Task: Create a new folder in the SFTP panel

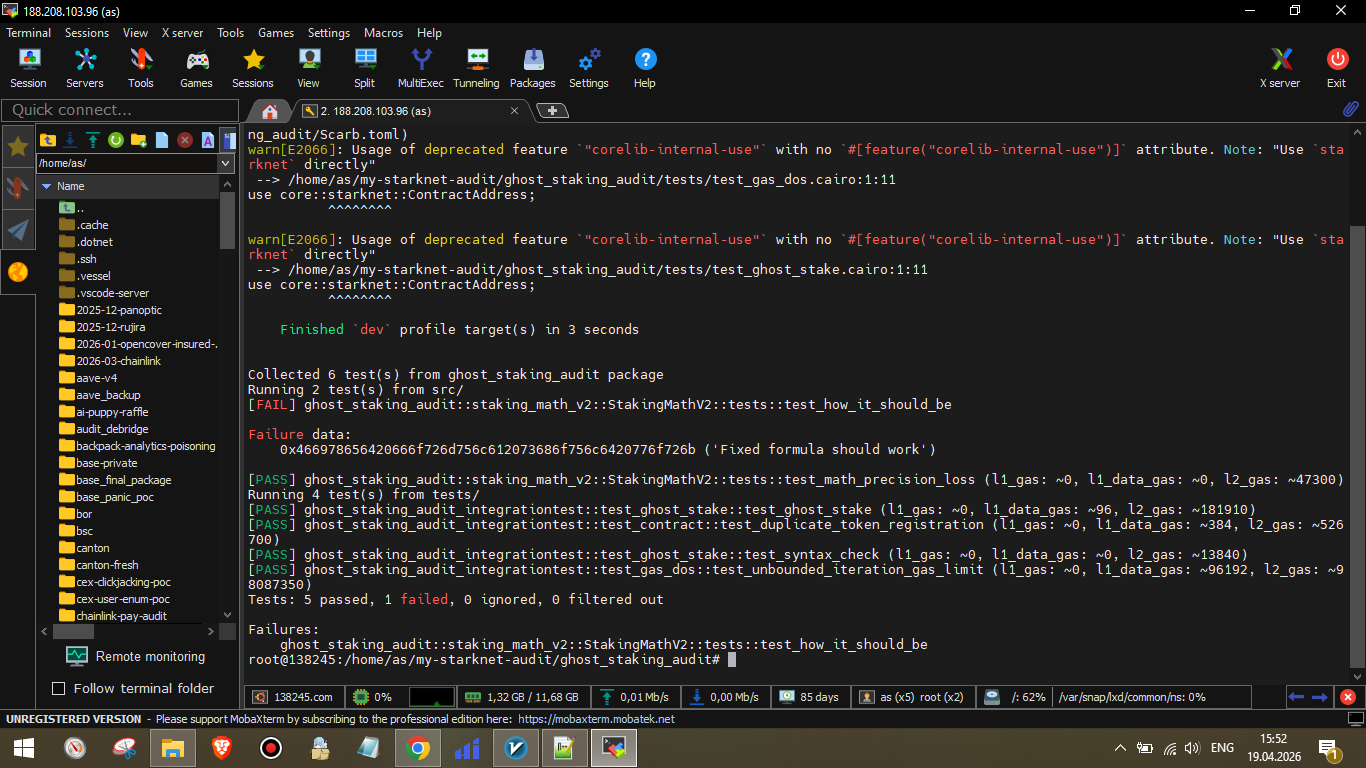Action: [x=139, y=141]
